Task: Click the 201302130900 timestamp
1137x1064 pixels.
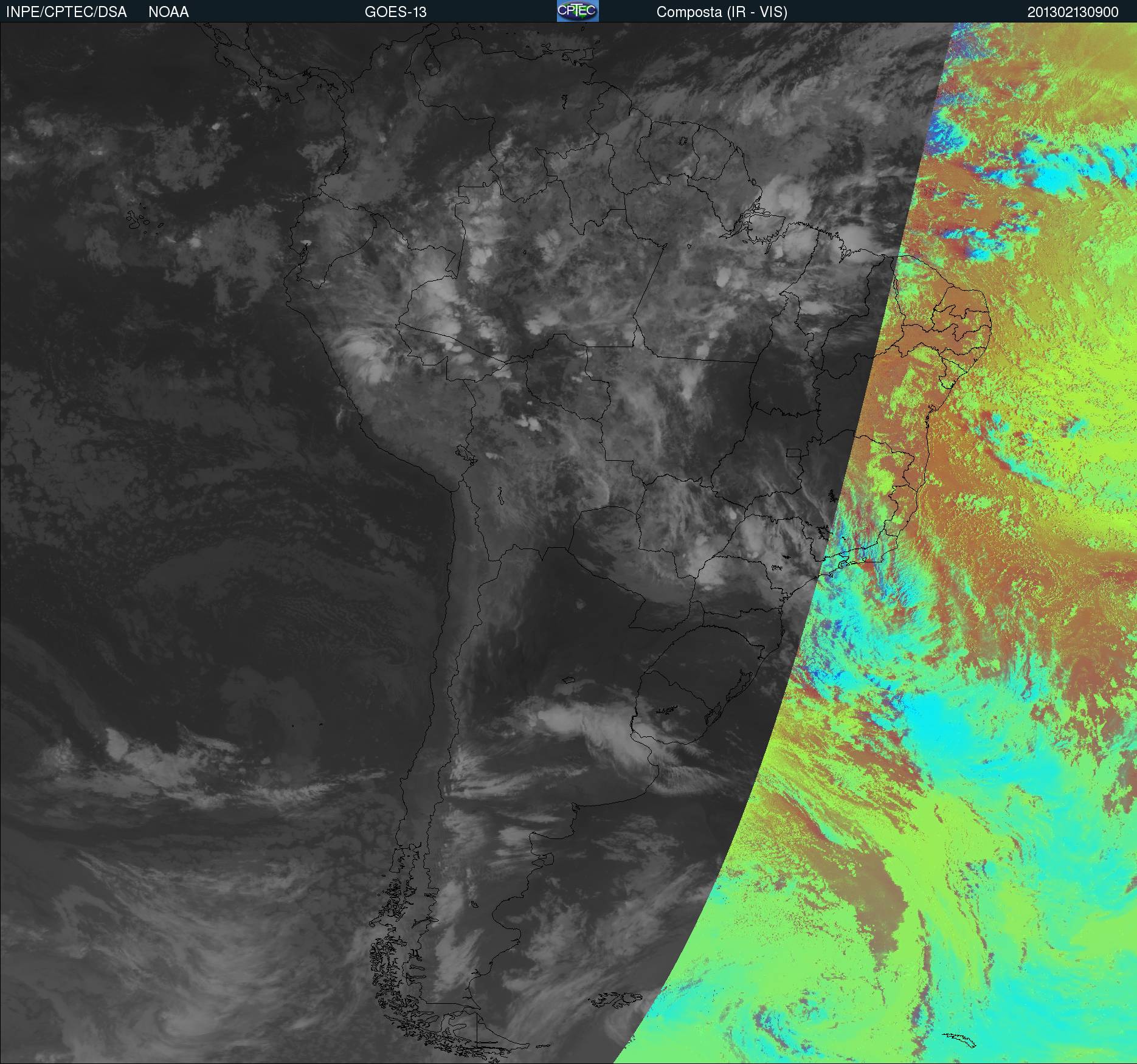Action: 1073,12
